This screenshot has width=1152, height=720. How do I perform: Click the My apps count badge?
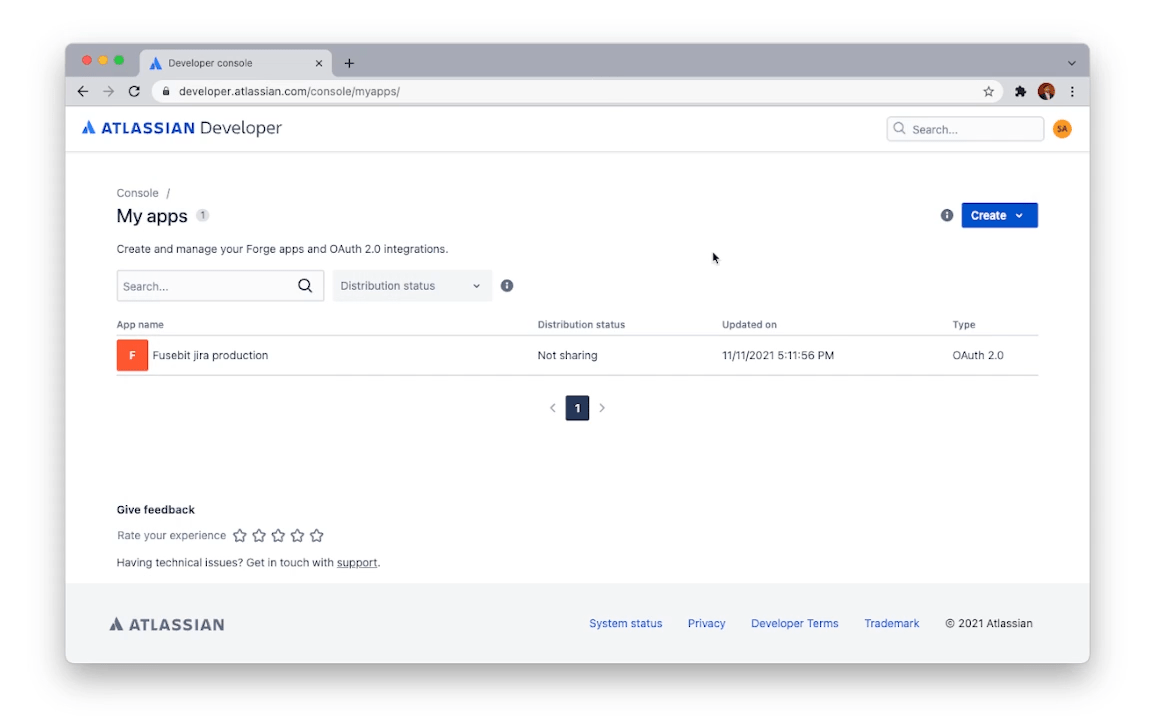(x=202, y=215)
